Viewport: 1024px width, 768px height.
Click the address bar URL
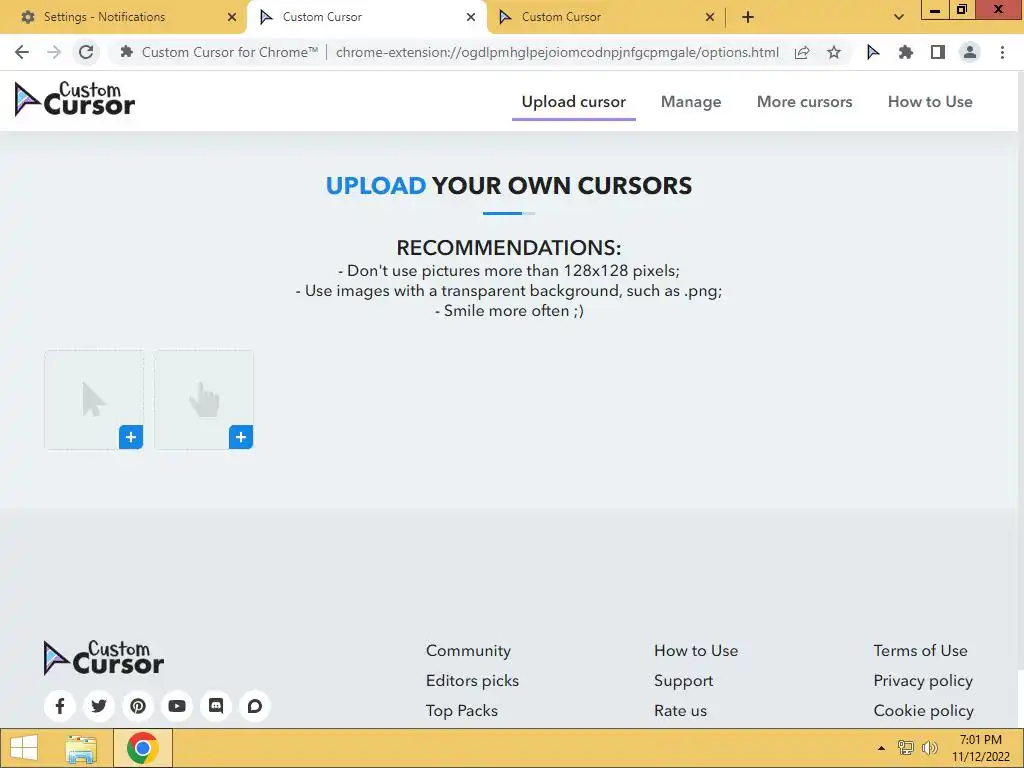557,52
